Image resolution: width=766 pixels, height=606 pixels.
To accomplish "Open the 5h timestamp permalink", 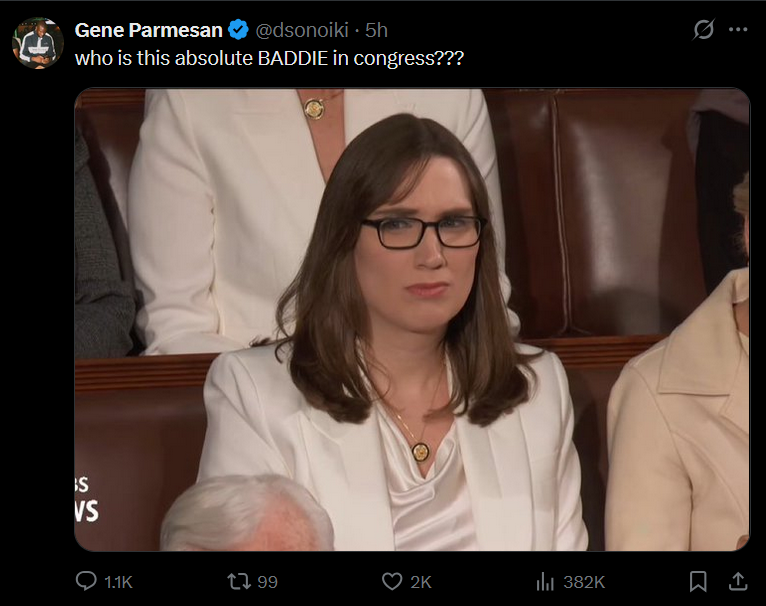I will point(376,30).
